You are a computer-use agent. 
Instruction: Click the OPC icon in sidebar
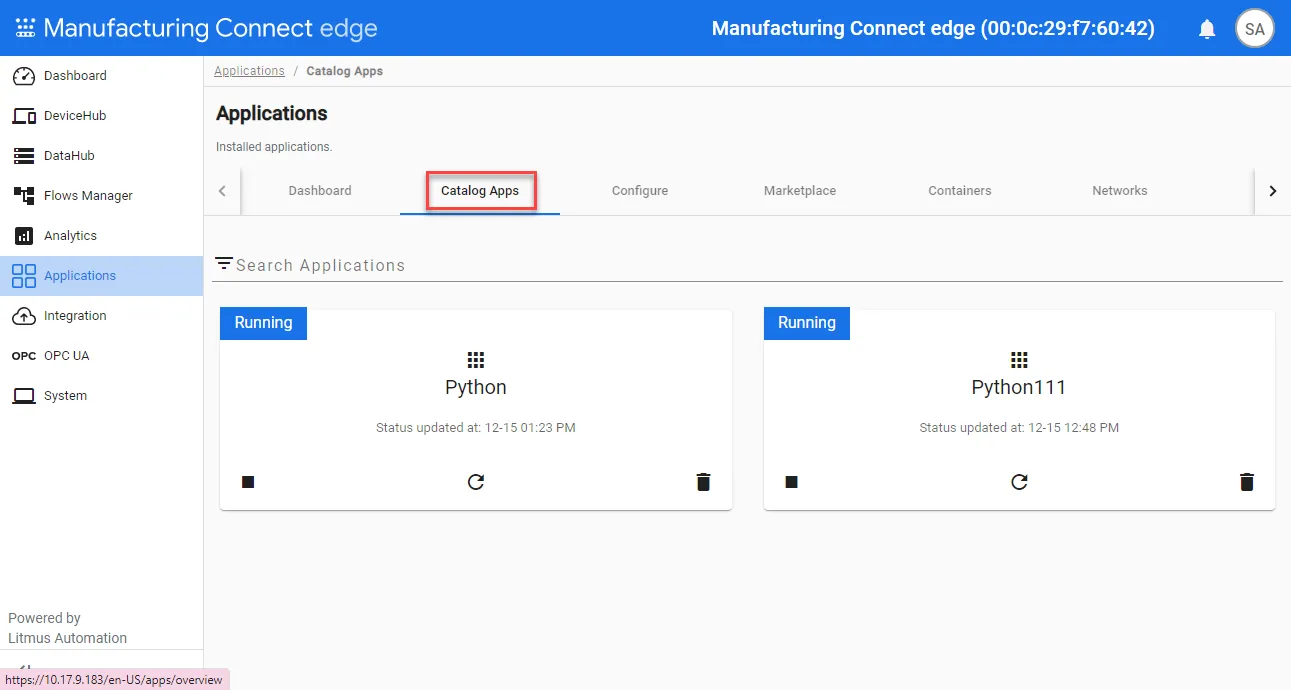click(24, 356)
